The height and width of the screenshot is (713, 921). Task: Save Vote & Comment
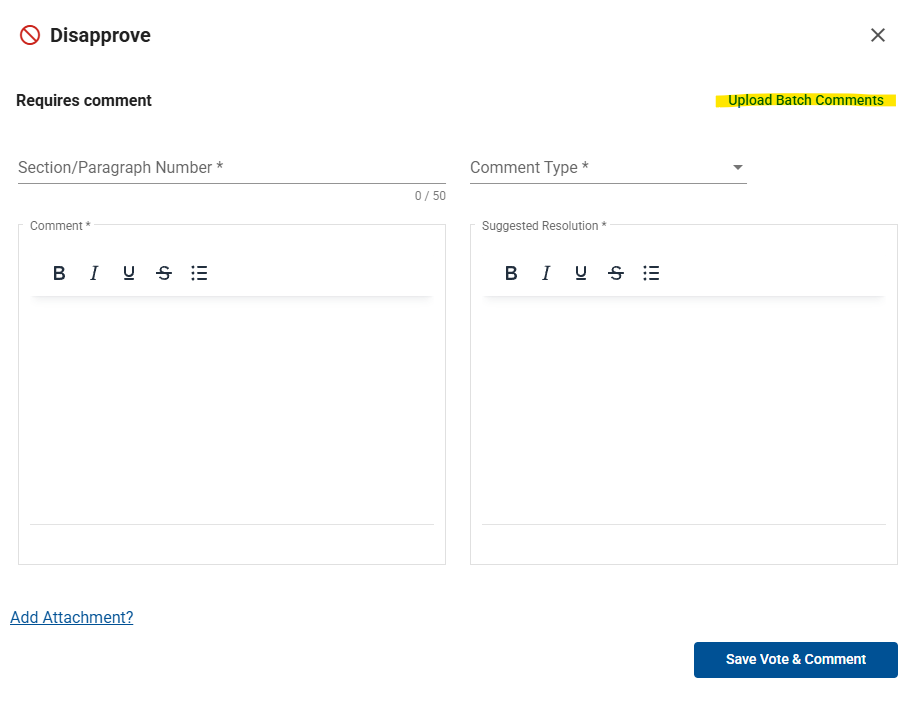pyautogui.click(x=795, y=660)
